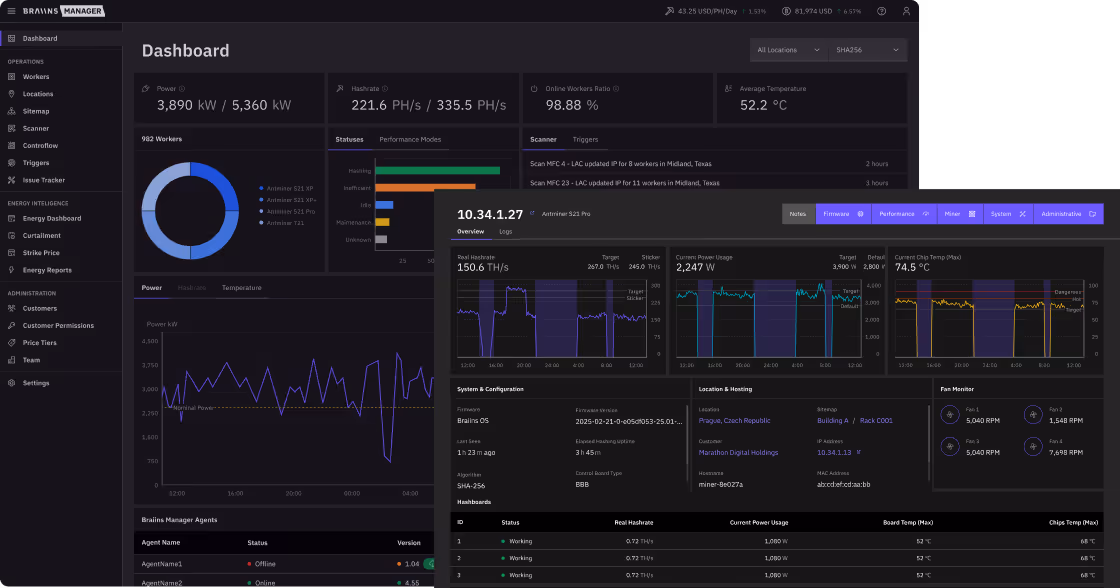Open the Miner actions dropdown button
Screen dimensions: 1120x588
tap(960, 214)
